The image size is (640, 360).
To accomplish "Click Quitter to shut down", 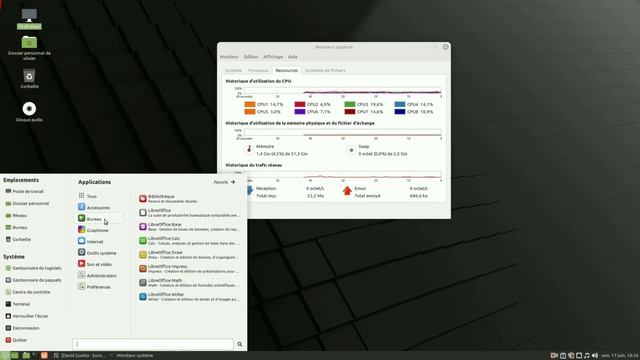I will [16, 340].
